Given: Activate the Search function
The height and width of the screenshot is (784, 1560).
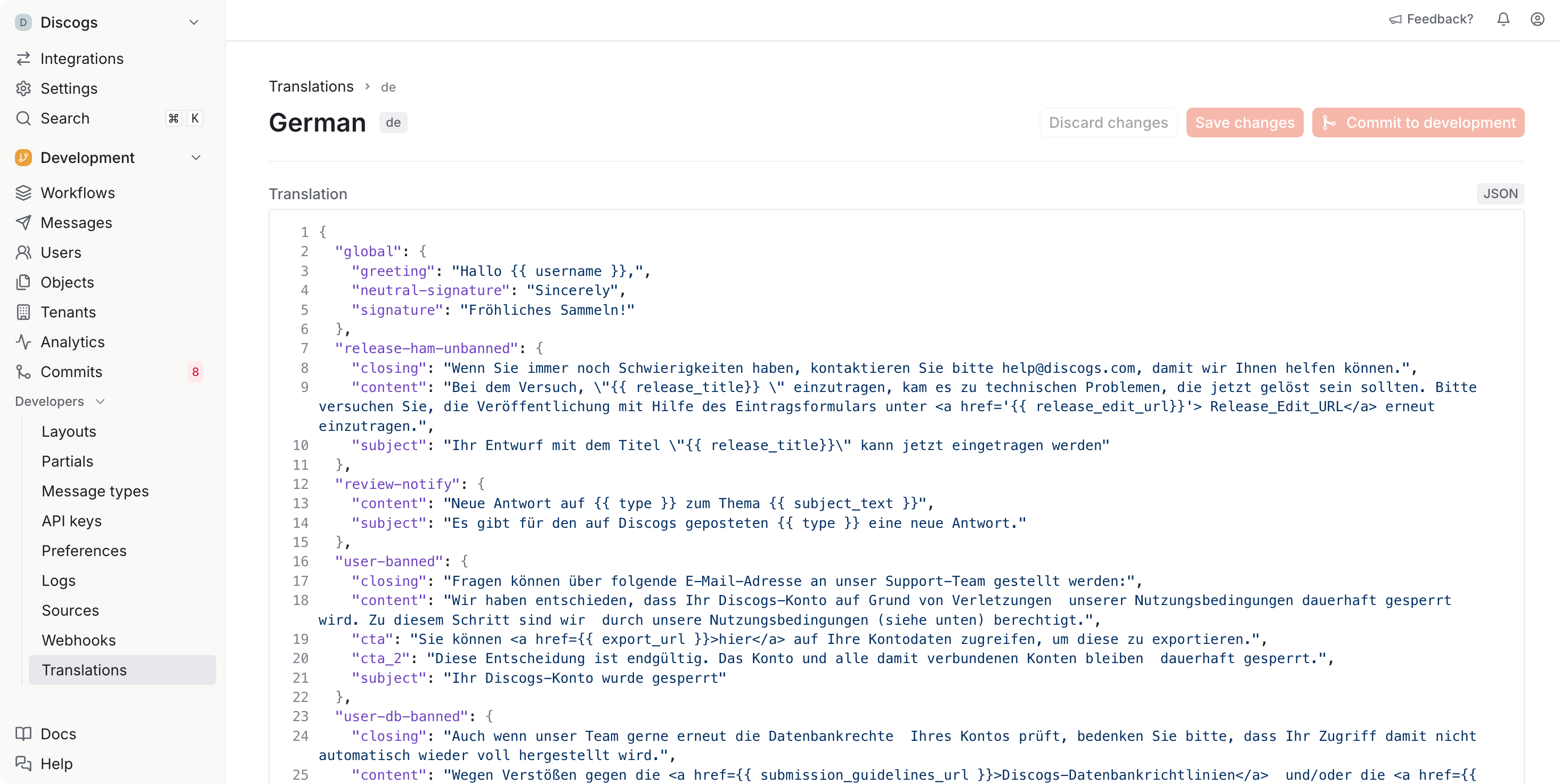Looking at the screenshot, I should (x=65, y=118).
